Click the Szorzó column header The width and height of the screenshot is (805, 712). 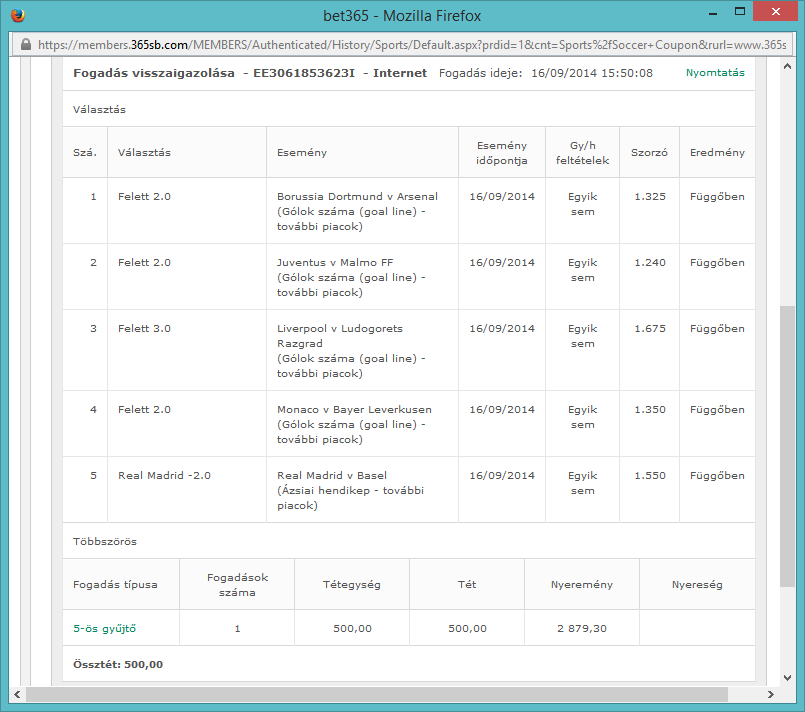pos(649,152)
